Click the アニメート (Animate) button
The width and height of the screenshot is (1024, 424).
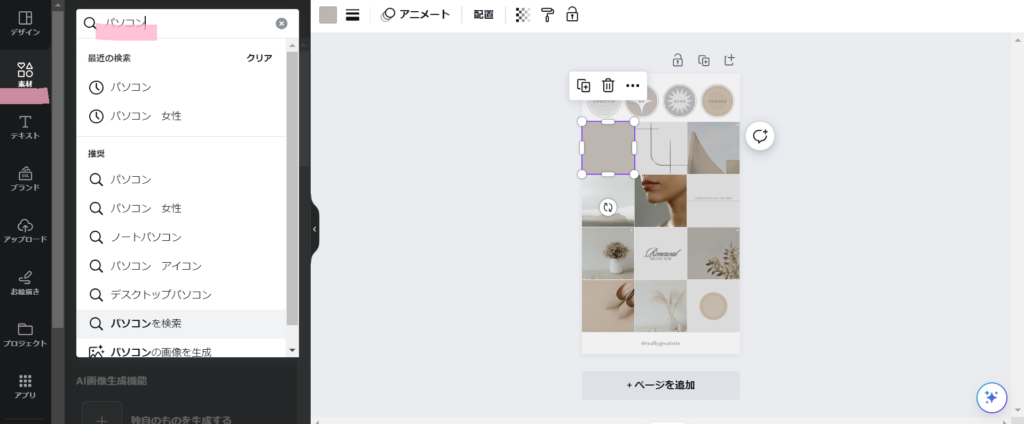pyautogui.click(x=416, y=14)
